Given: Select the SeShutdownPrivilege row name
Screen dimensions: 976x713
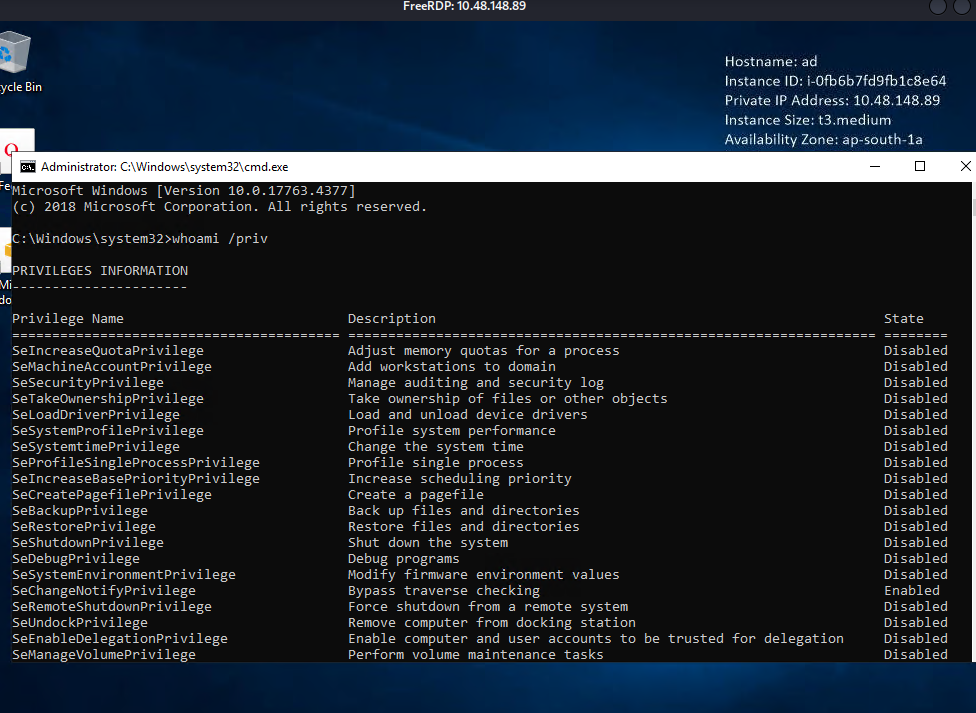Looking at the screenshot, I should pyautogui.click(x=88, y=542).
